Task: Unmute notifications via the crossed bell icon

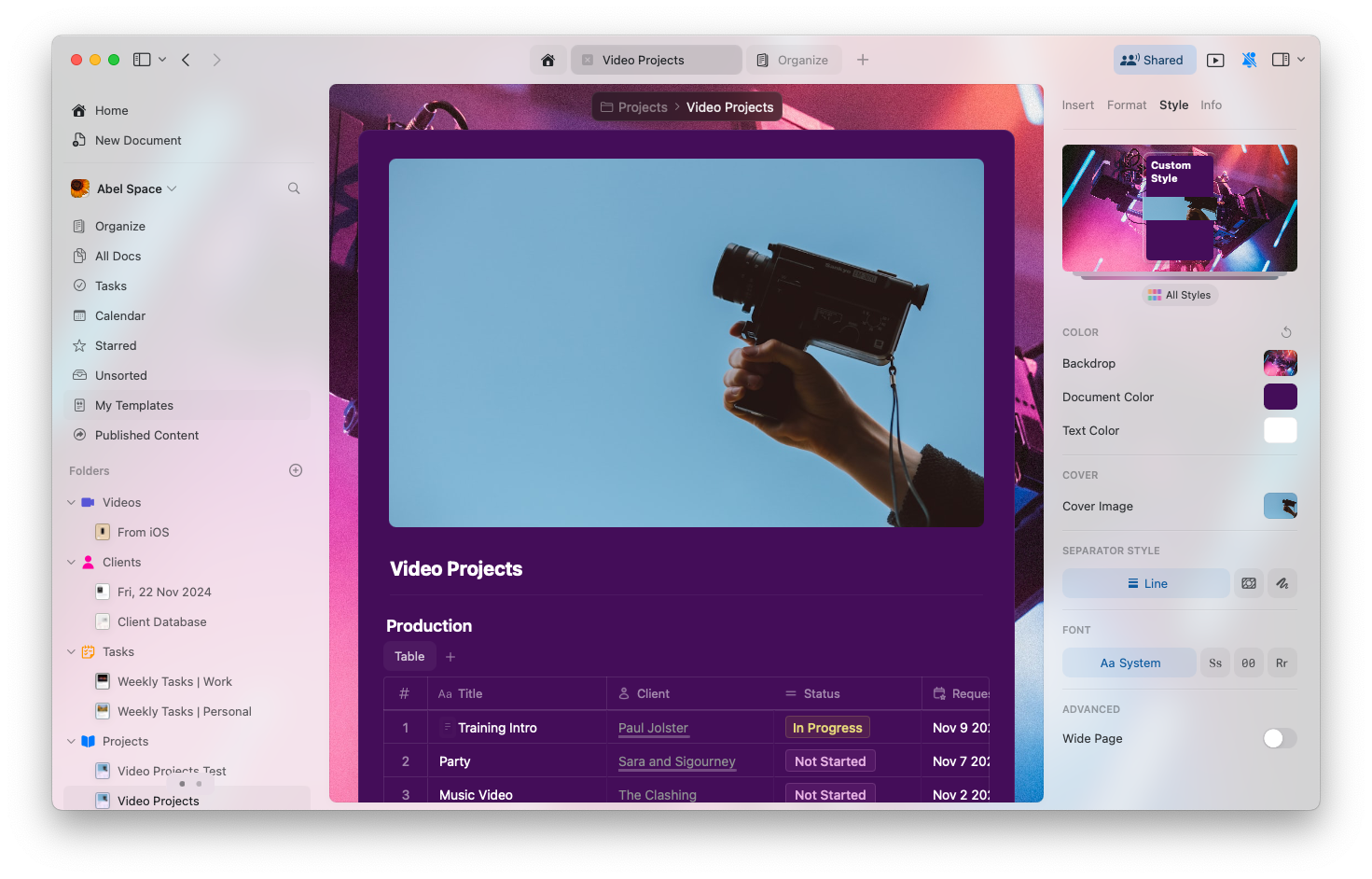Action: click(1249, 59)
